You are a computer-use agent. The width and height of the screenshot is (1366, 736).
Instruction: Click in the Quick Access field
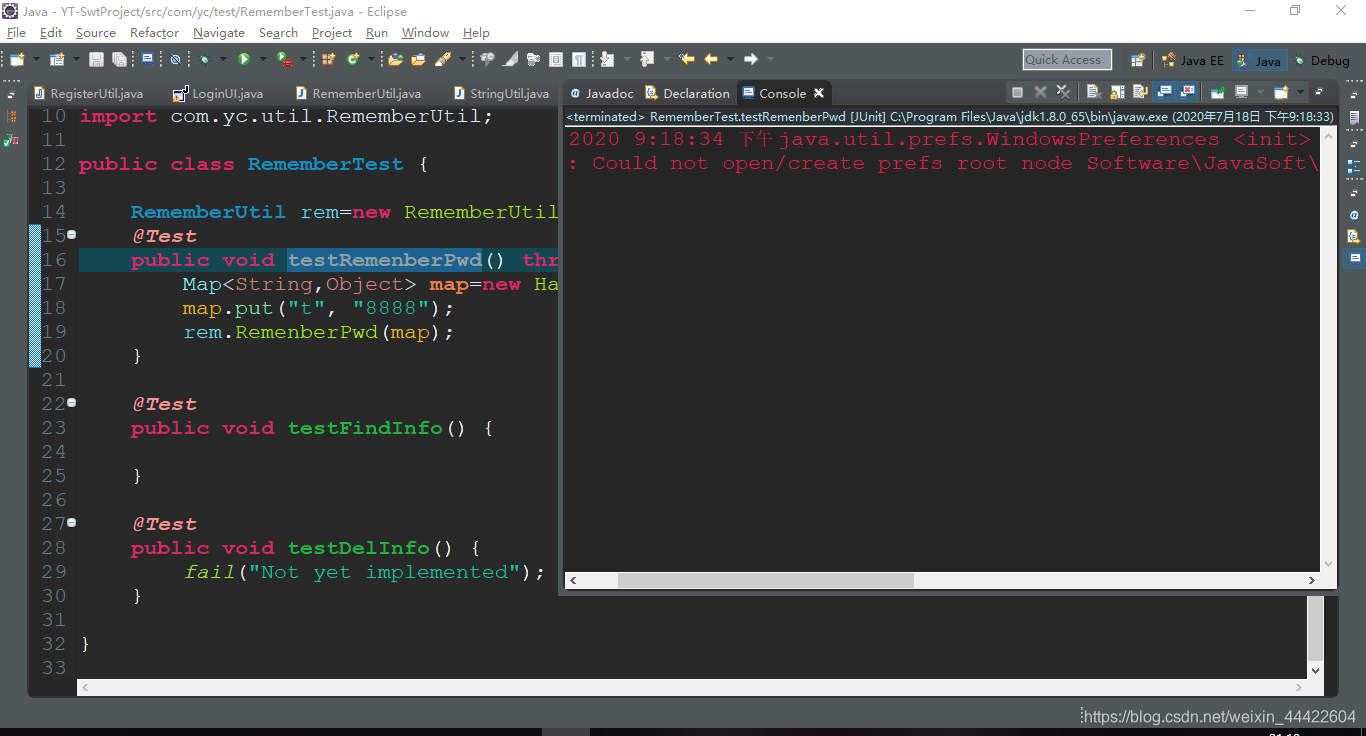tap(1067, 60)
